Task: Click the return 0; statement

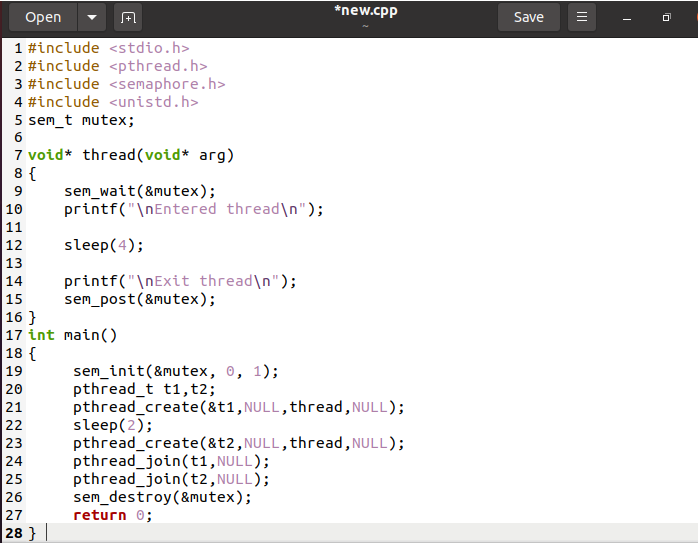Action: [113, 515]
